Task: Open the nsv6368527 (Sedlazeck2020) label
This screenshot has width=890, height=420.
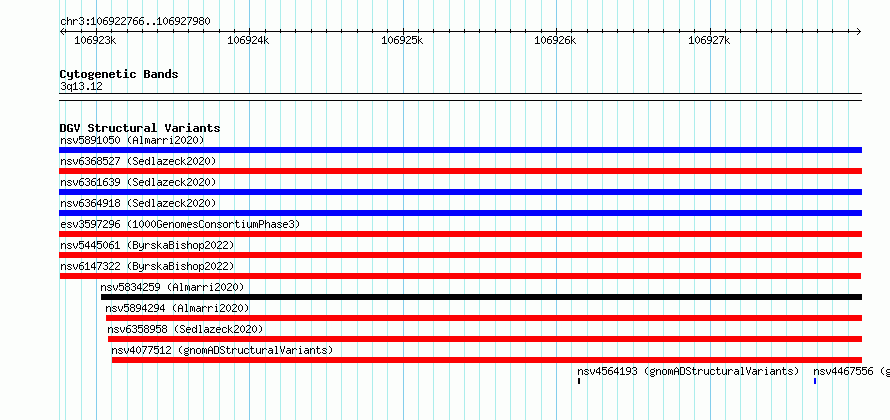Action: 138,161
